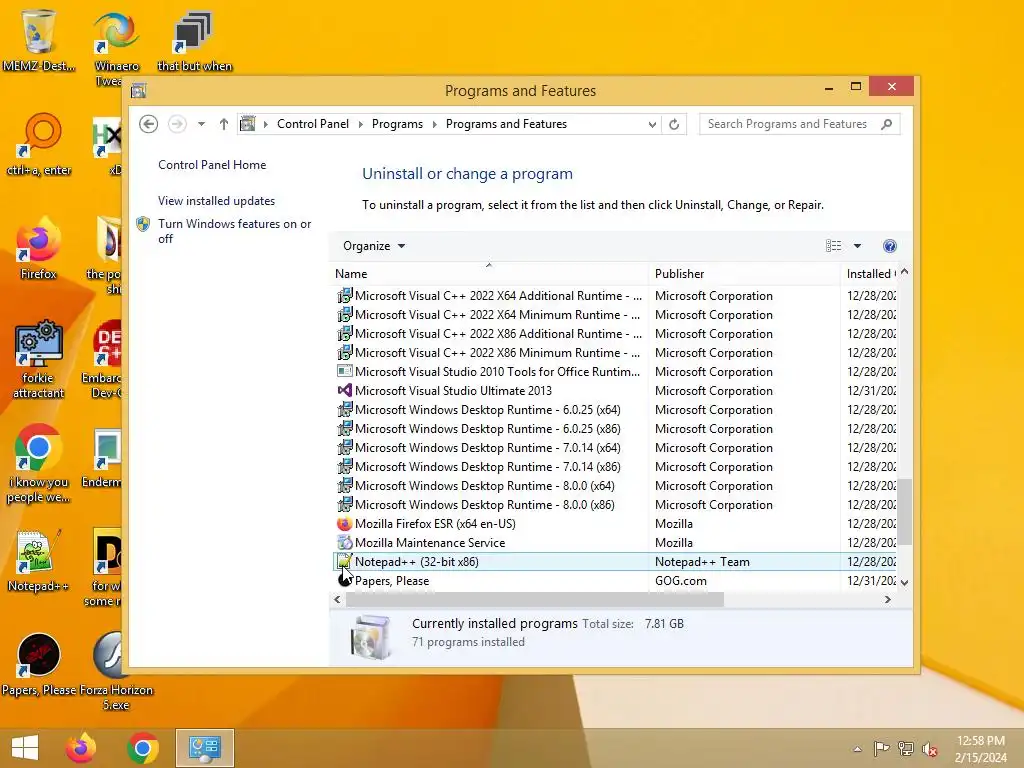Click the Programs and Features title bar icon

(138, 91)
